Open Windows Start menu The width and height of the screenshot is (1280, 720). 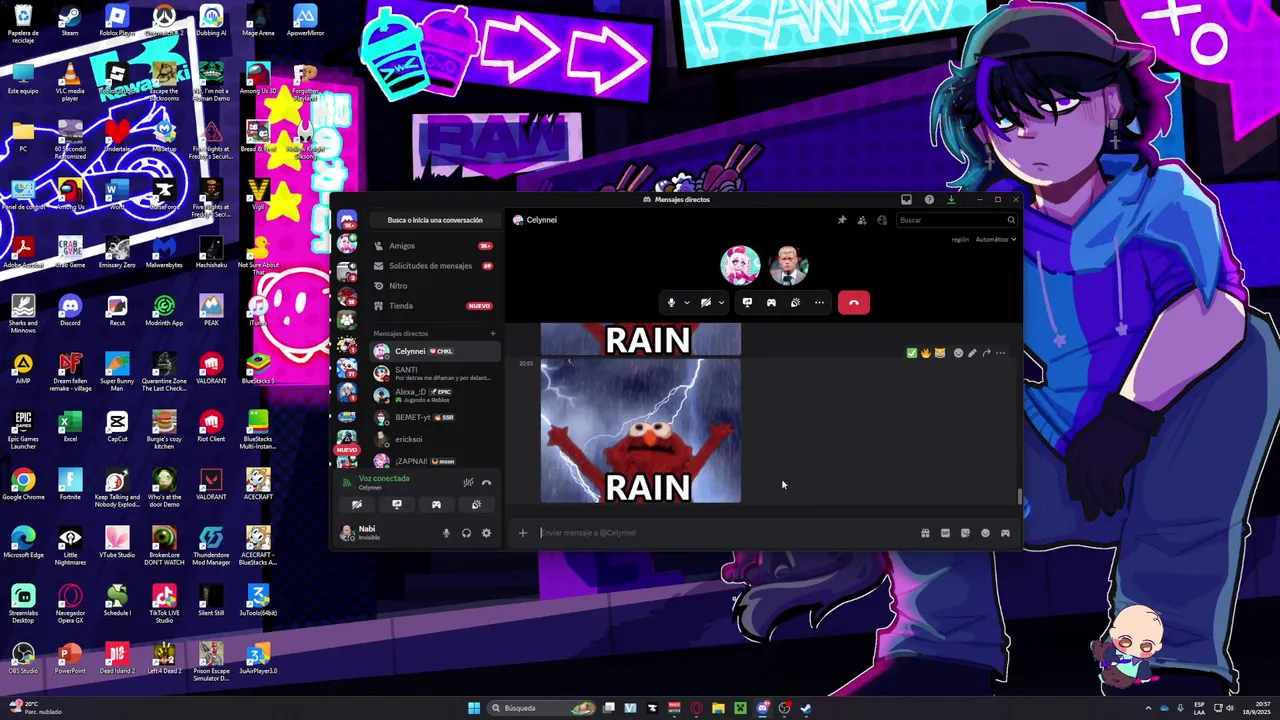tap(474, 708)
